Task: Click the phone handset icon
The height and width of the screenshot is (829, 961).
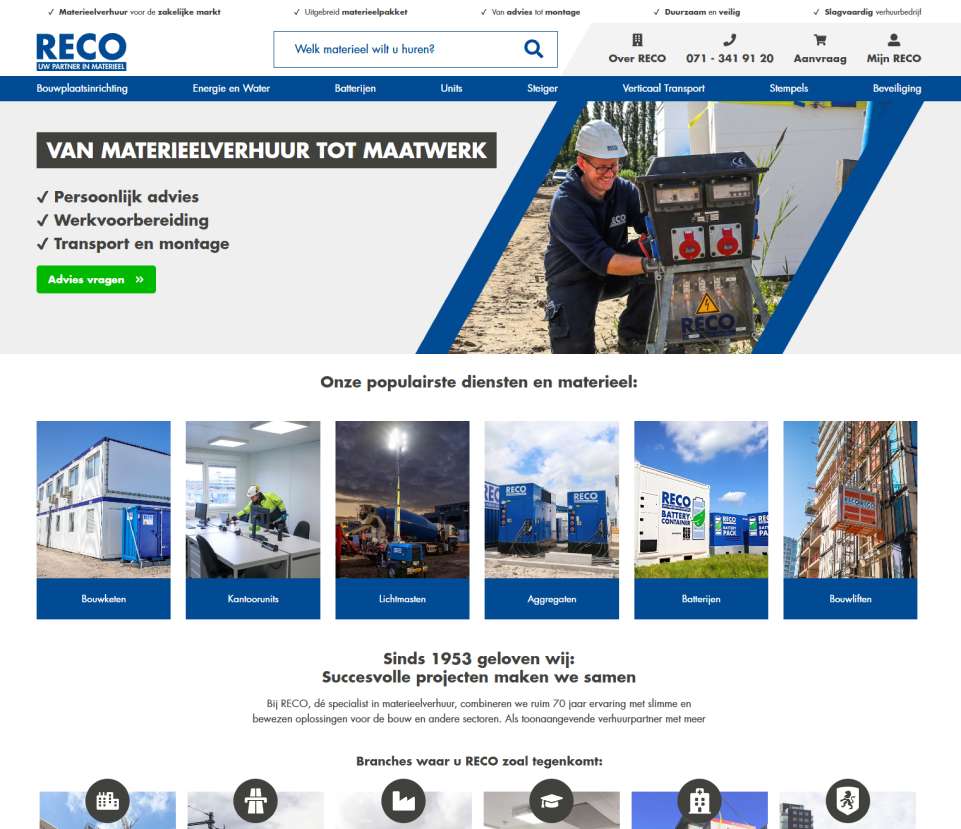Action: coord(729,40)
